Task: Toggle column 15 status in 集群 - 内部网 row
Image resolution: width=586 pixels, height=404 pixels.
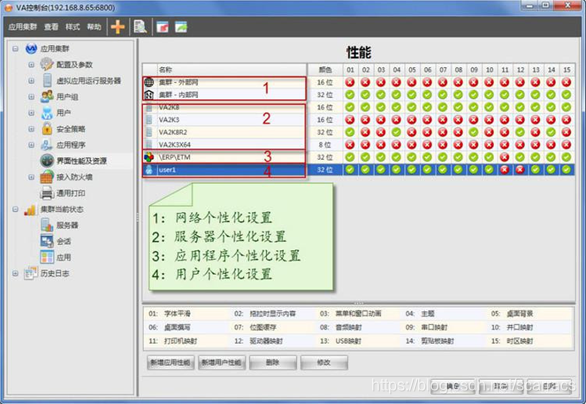Action: (x=567, y=95)
